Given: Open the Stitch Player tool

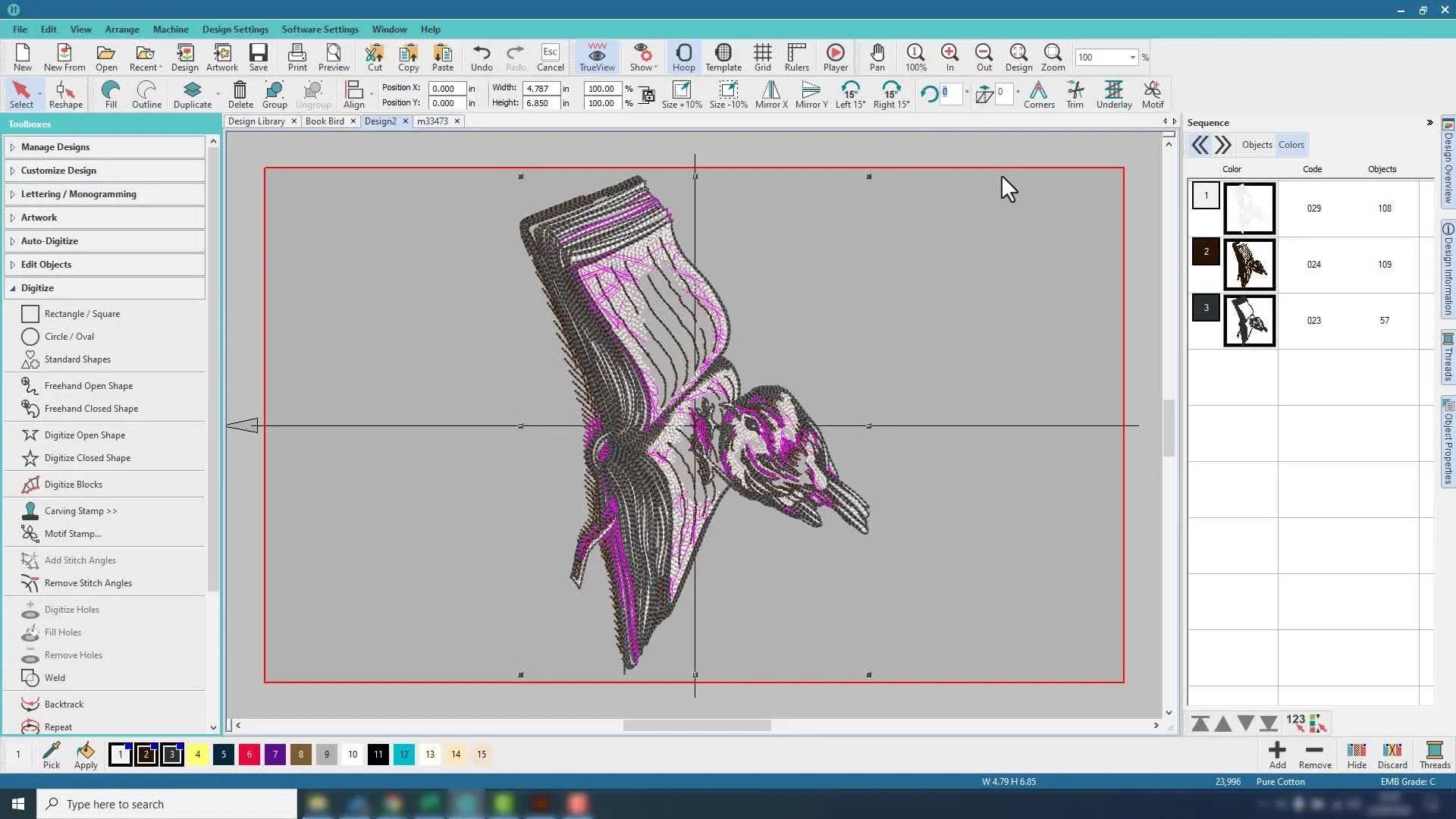Looking at the screenshot, I should (x=835, y=58).
